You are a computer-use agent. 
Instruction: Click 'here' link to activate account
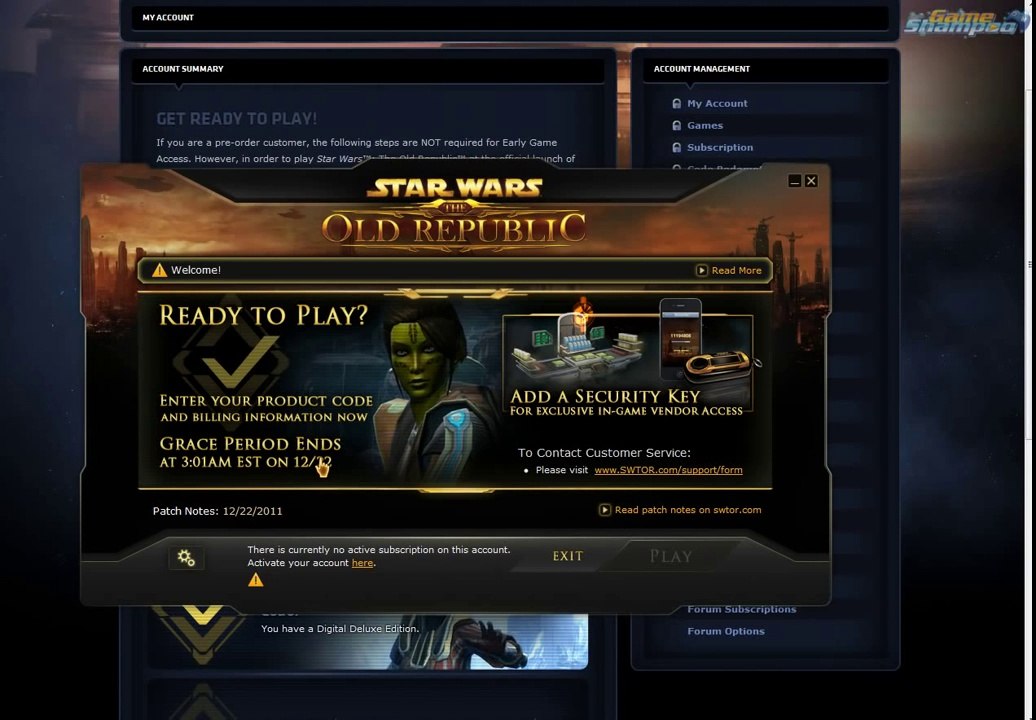[362, 563]
